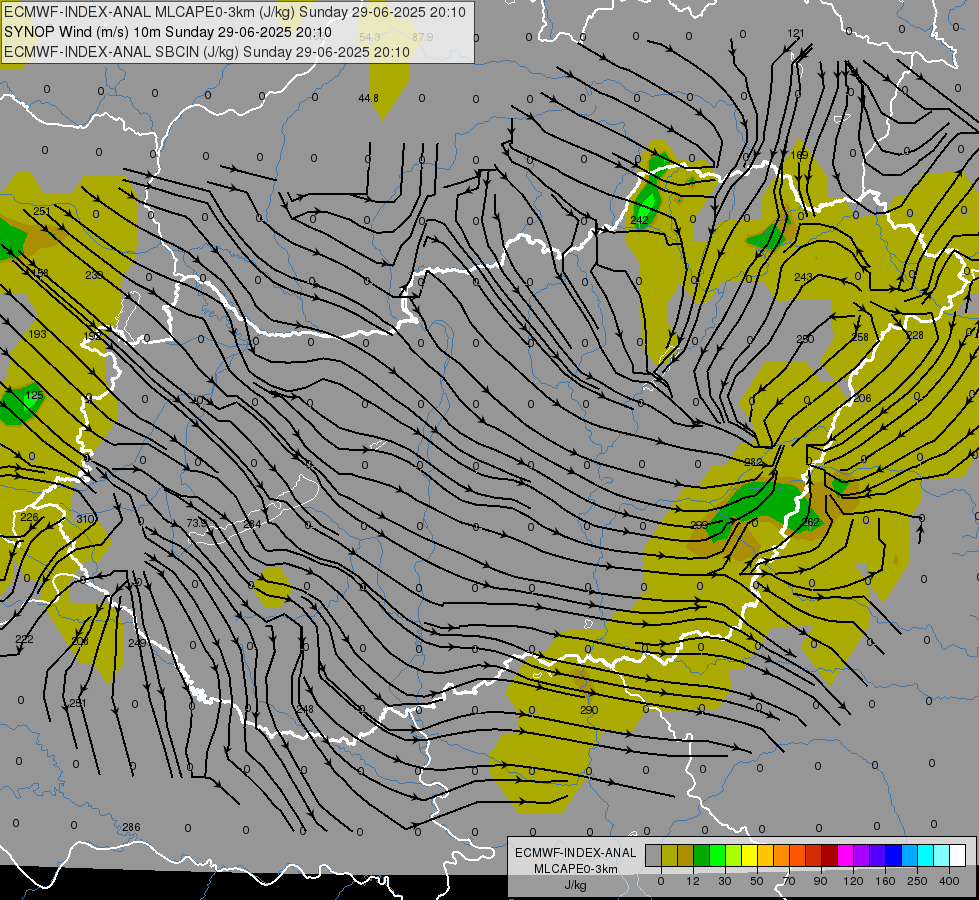Screen dimensions: 979x900
Task: Click the J/kg unit label in legend
Action: pyautogui.click(x=576, y=885)
